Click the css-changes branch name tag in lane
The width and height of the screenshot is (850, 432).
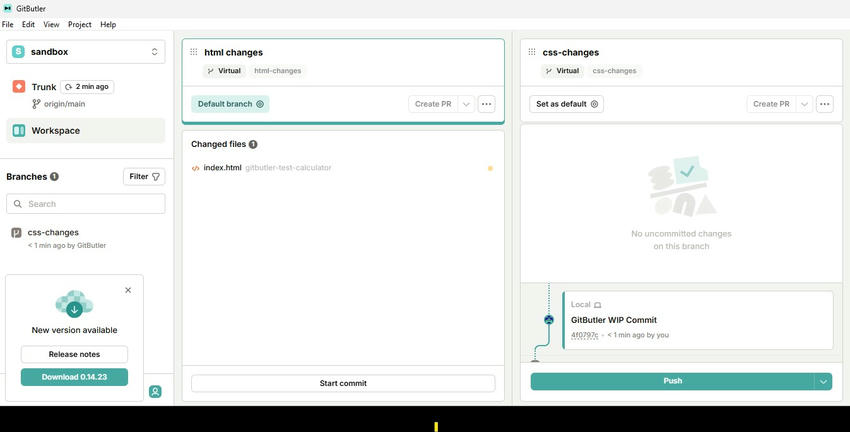(x=614, y=71)
